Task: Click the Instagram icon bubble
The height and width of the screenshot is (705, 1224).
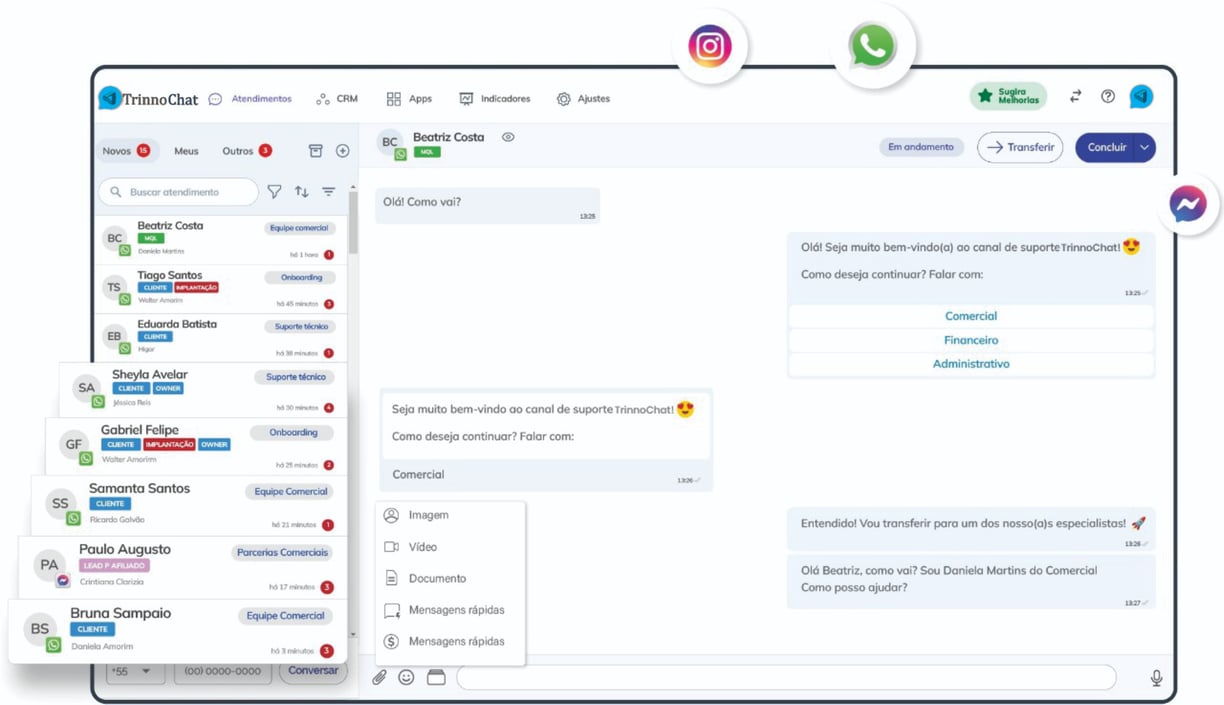Action: [x=710, y=46]
